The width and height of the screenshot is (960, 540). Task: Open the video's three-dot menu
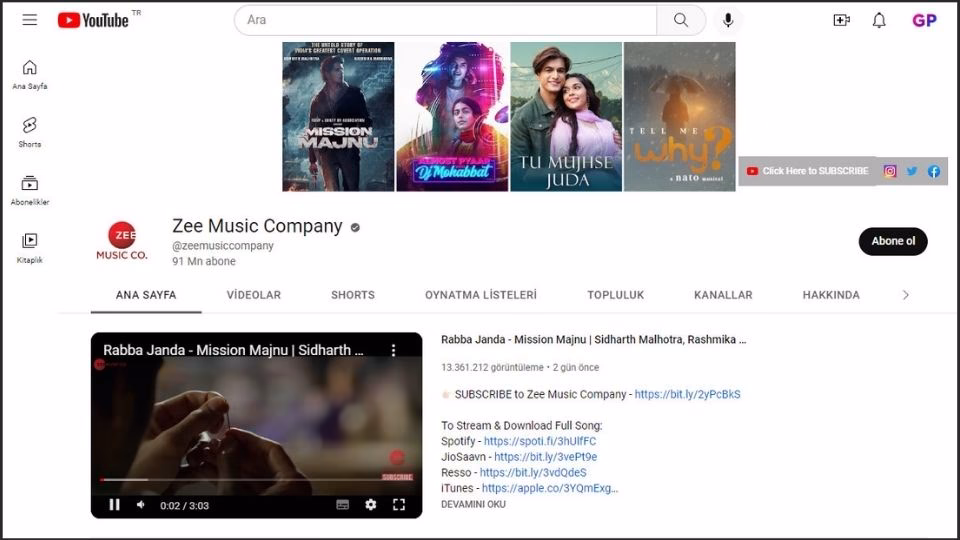pos(393,350)
